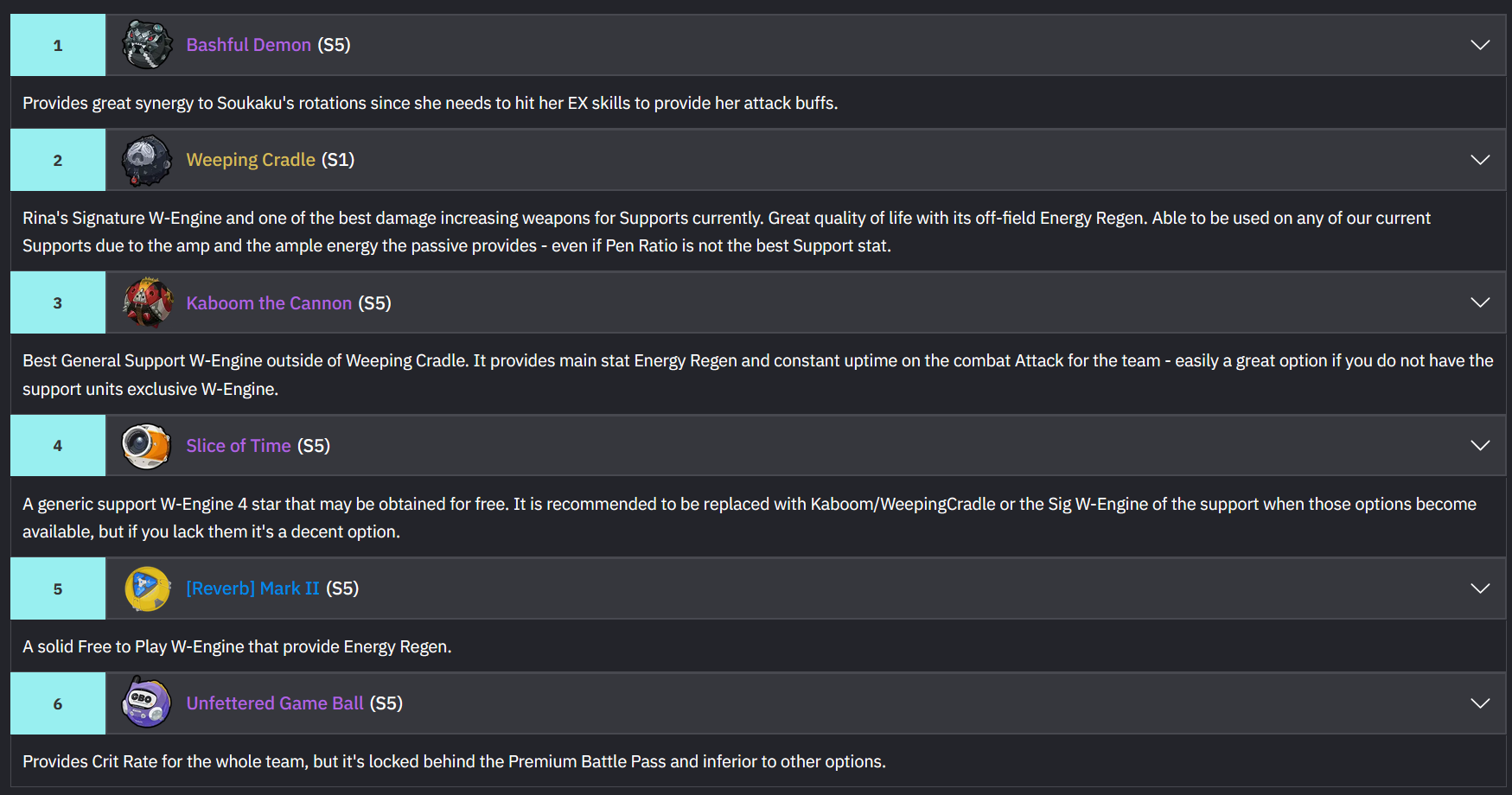Viewport: 1512px width, 795px height.
Task: Open the Bashful Demon link
Action: [249, 45]
